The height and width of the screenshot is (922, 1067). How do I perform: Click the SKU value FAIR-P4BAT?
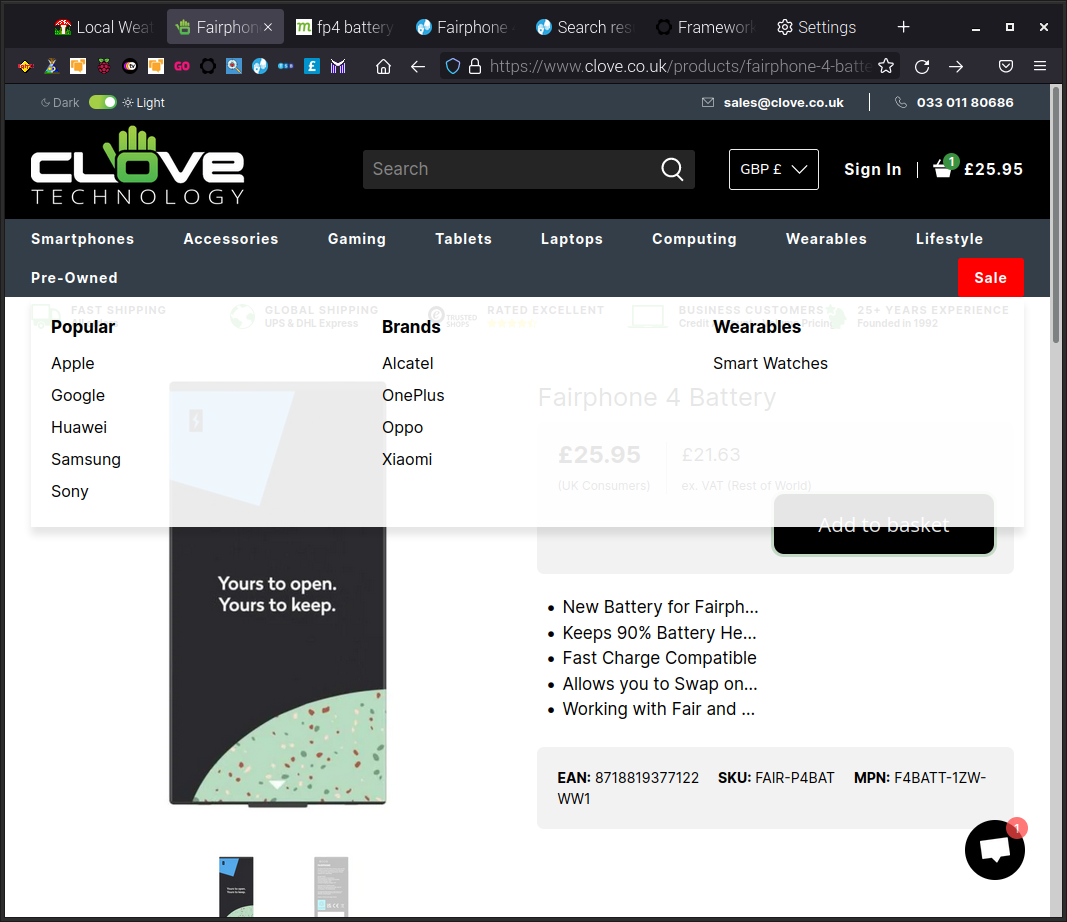point(795,778)
